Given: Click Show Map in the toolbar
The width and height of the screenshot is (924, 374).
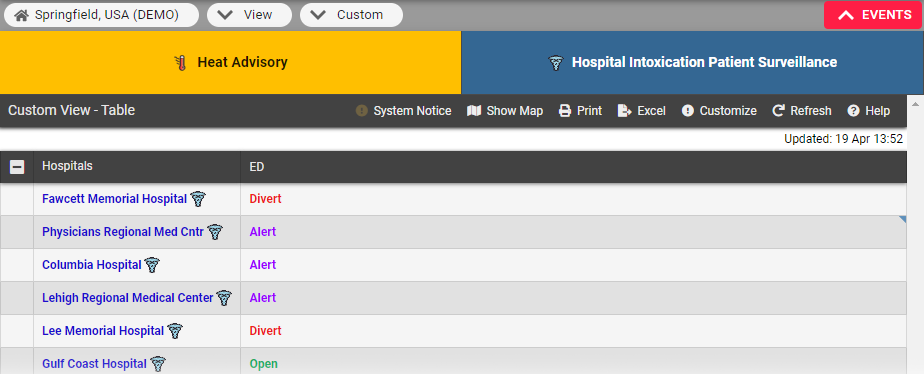Looking at the screenshot, I should pos(505,111).
